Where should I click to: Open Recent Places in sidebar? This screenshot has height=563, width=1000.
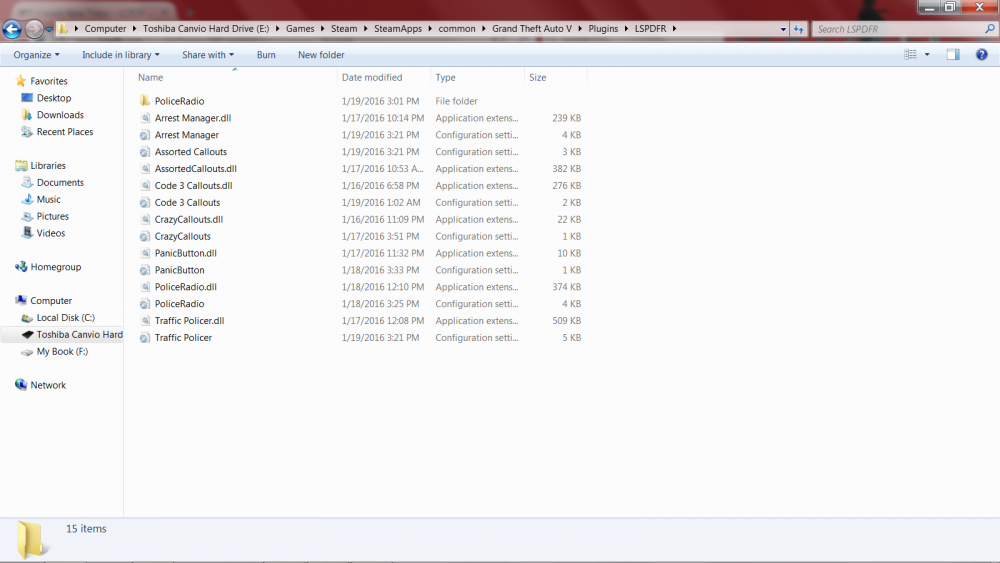point(64,132)
